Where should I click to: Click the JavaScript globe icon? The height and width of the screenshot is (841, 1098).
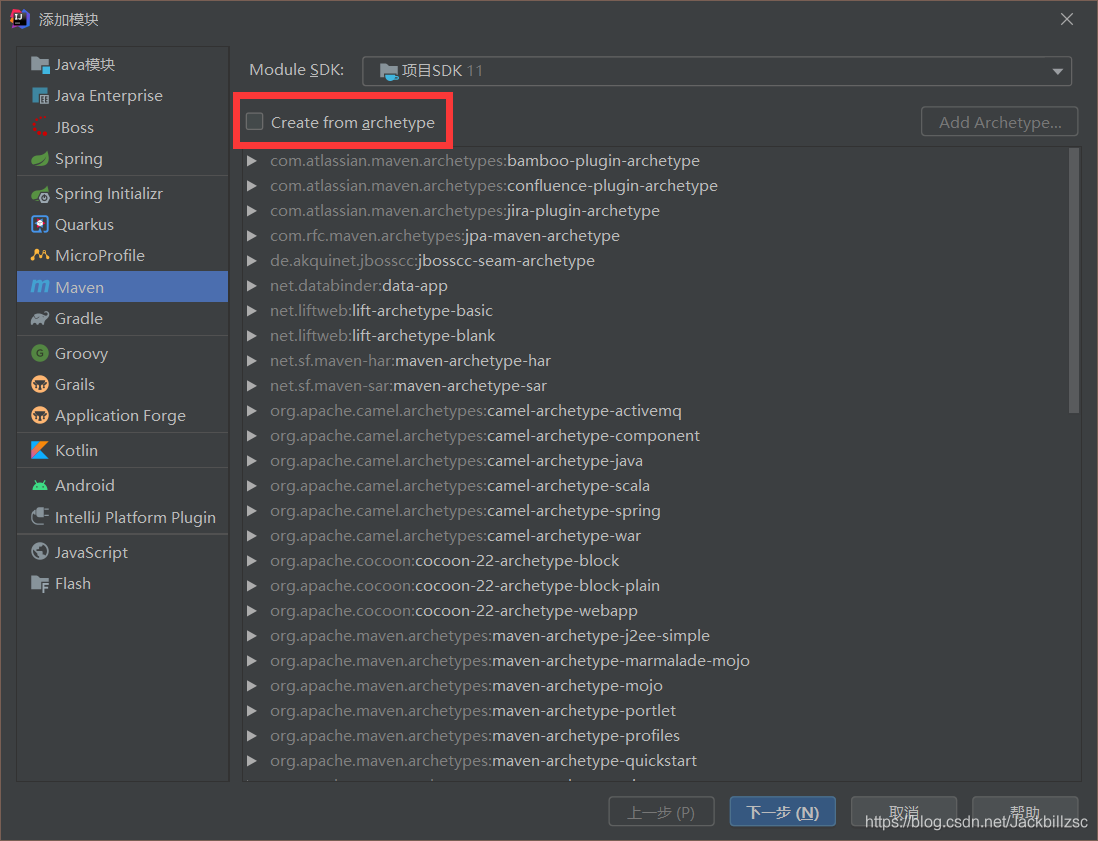pyautogui.click(x=40, y=552)
